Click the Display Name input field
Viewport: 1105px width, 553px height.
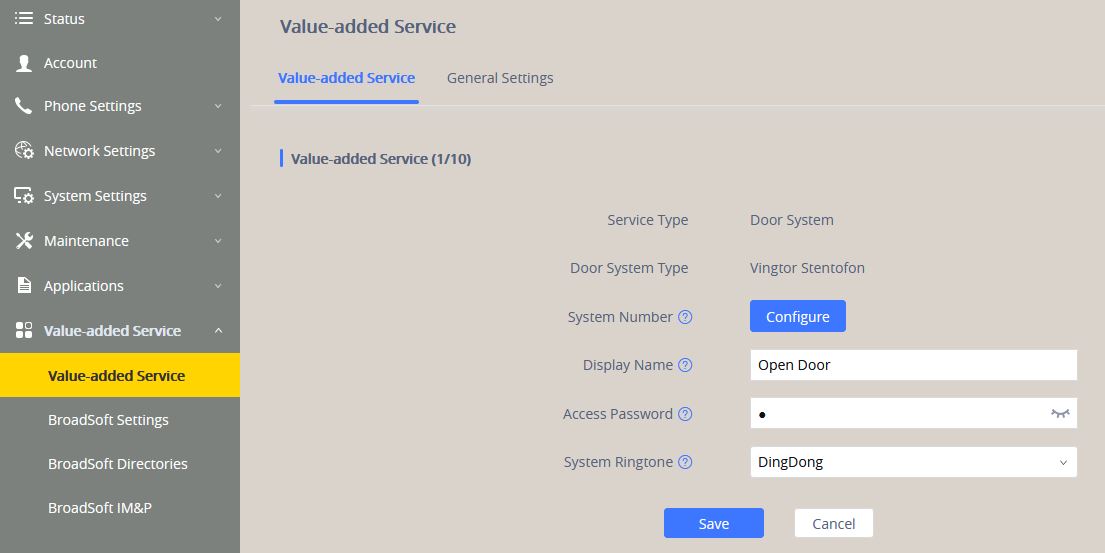[x=912, y=365]
